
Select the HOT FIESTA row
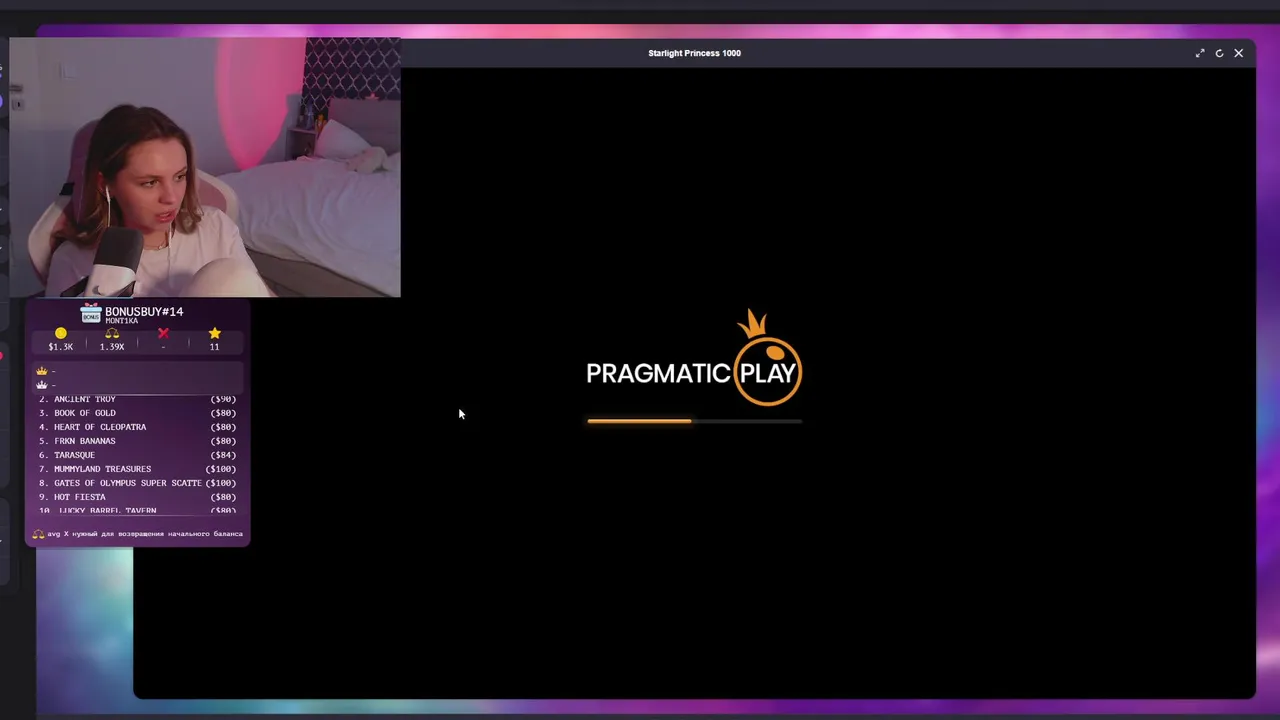(137, 497)
